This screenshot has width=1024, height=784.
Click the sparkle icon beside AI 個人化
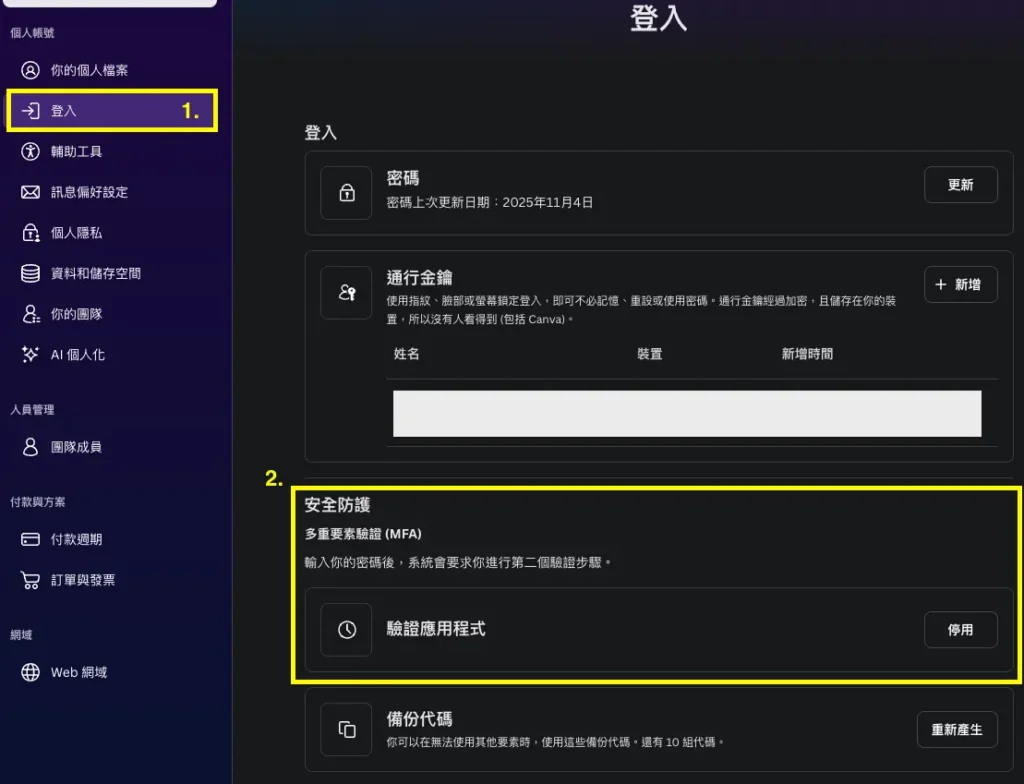point(30,354)
